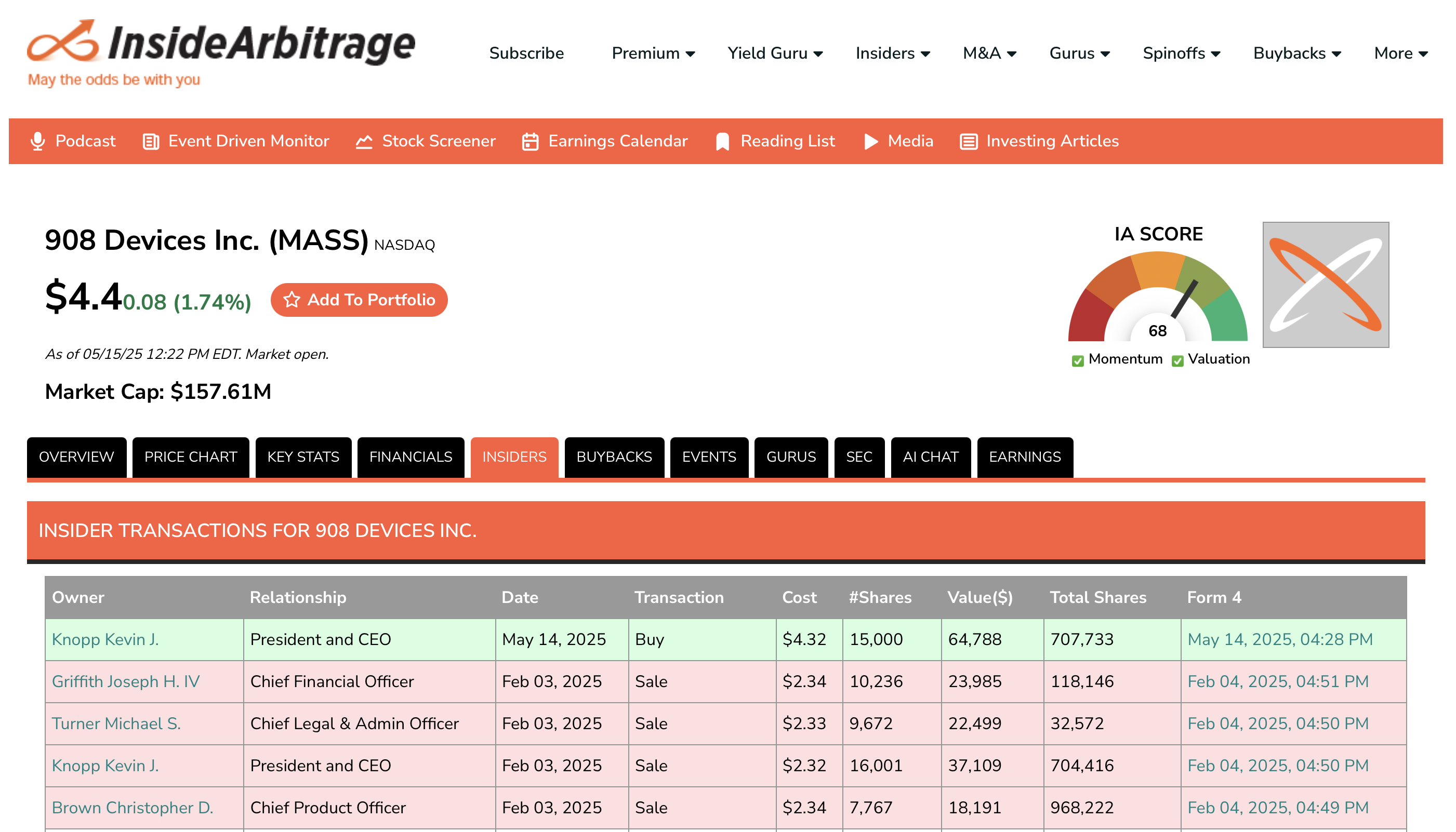Viewport: 1456px width, 832px height.
Task: Click the Earnings Calendar icon
Action: 531,141
